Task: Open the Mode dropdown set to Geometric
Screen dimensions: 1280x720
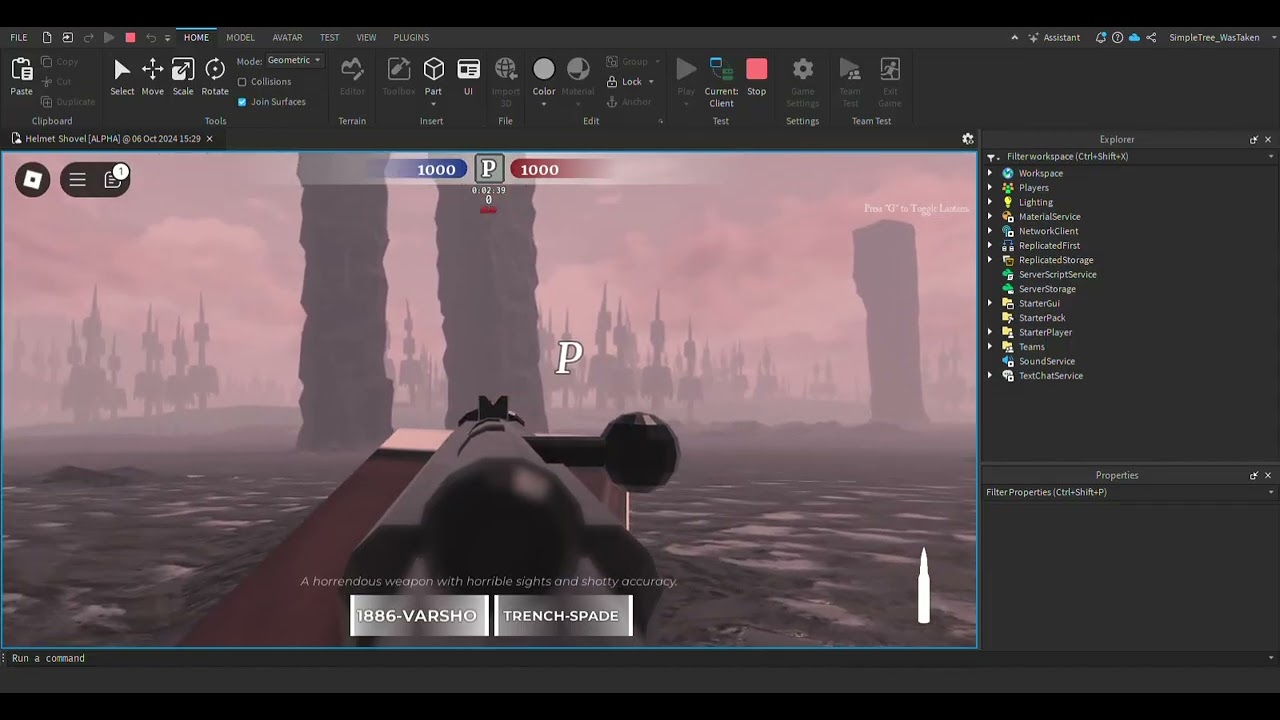Action: 293,60
